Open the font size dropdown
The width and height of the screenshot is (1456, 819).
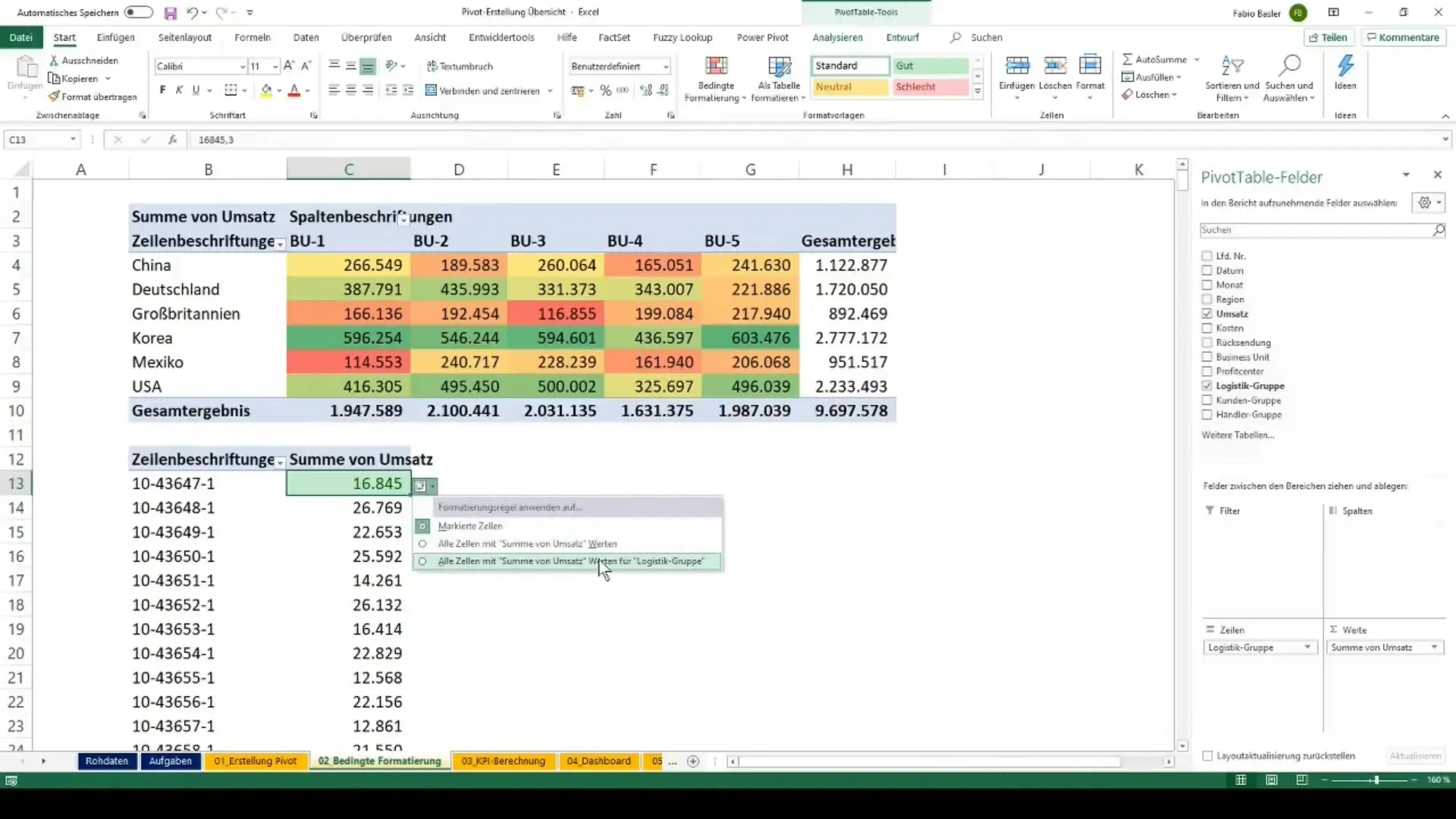(275, 67)
